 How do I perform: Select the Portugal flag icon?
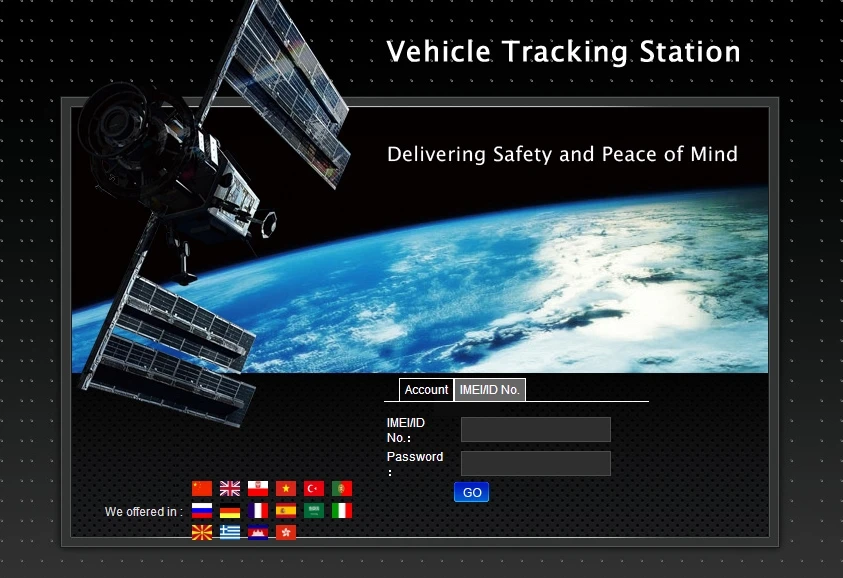click(341, 488)
